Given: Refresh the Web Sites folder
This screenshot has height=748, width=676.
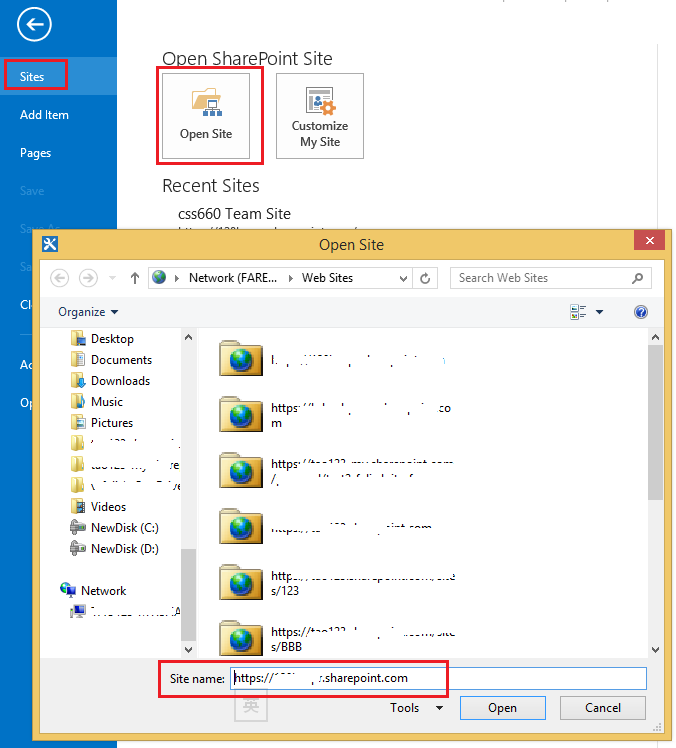Looking at the screenshot, I should coord(425,278).
